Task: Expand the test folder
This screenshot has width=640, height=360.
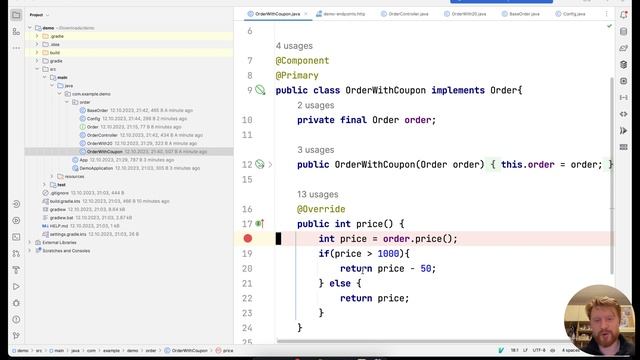Action: click(44, 184)
